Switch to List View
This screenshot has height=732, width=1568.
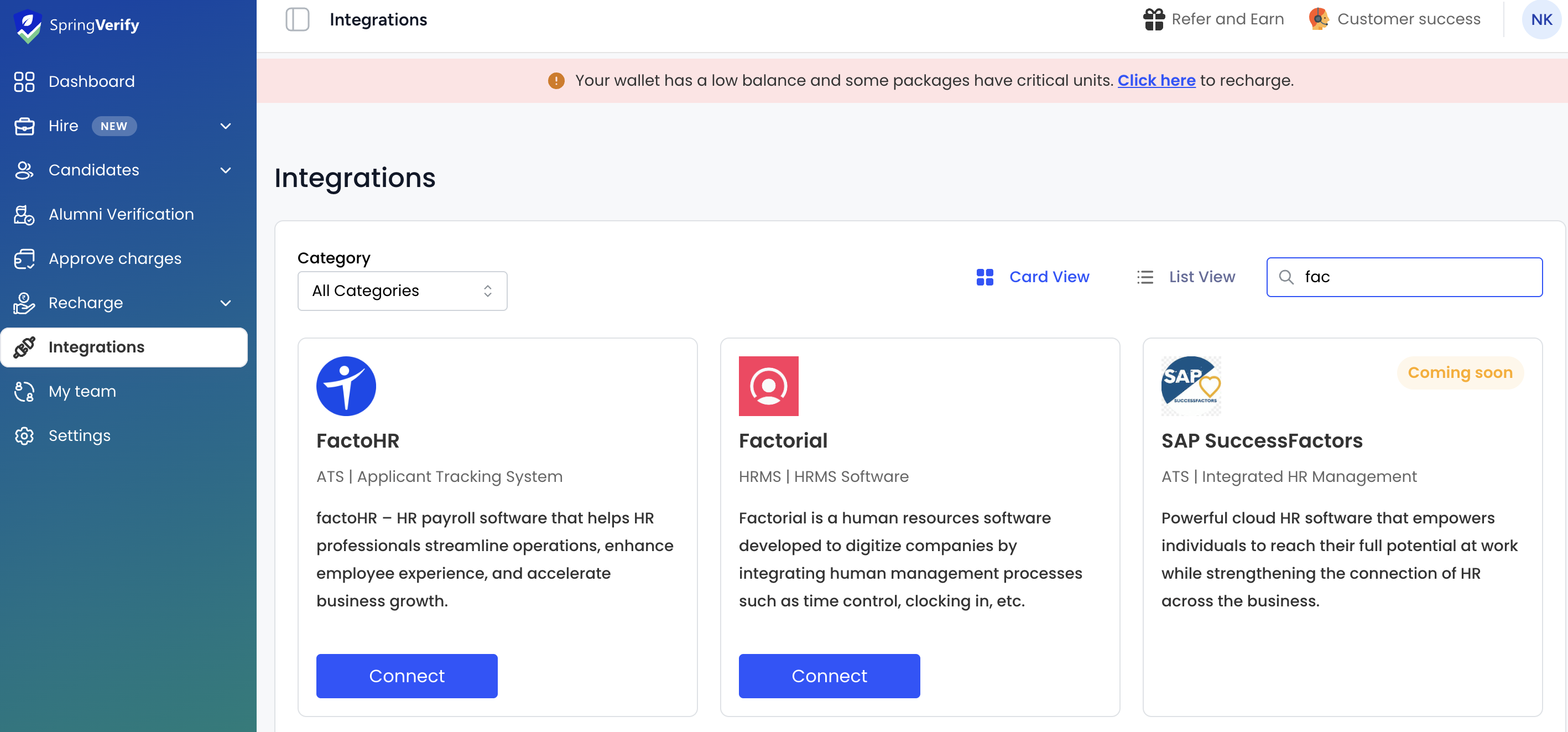coord(1186,277)
